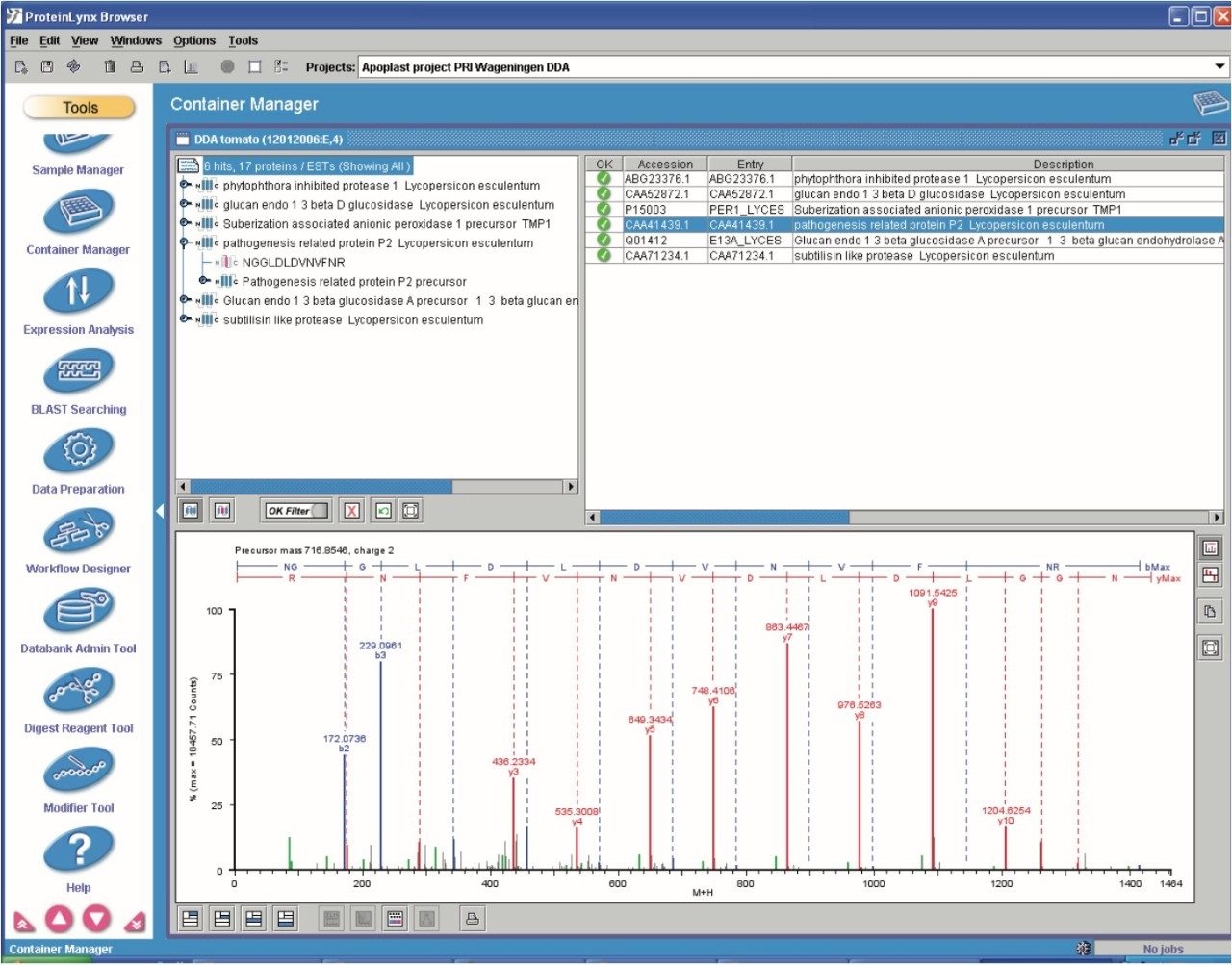Open the Projects dropdown arrow
Screen dimensions: 1232x965
[x=1219, y=66]
